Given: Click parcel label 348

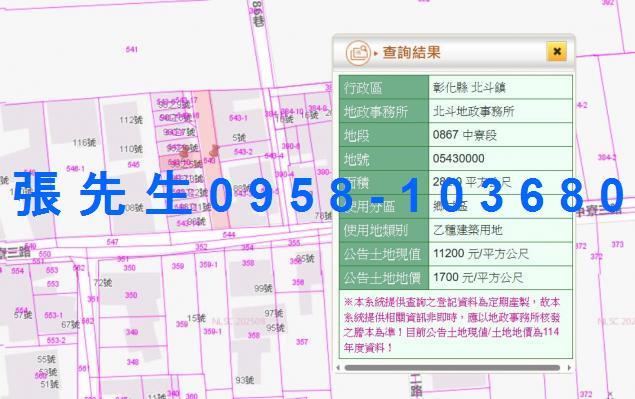Looking at the screenshot, I should (x=132, y=362).
